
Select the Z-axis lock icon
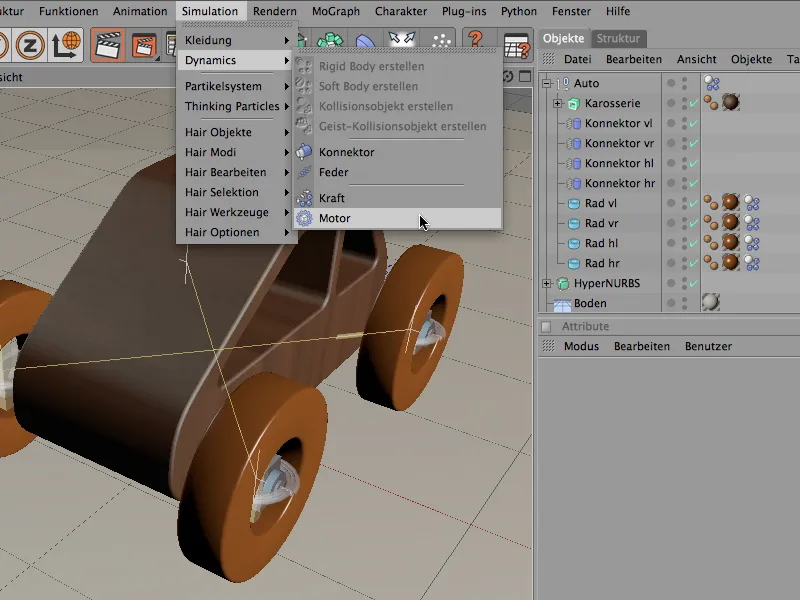tap(30, 44)
